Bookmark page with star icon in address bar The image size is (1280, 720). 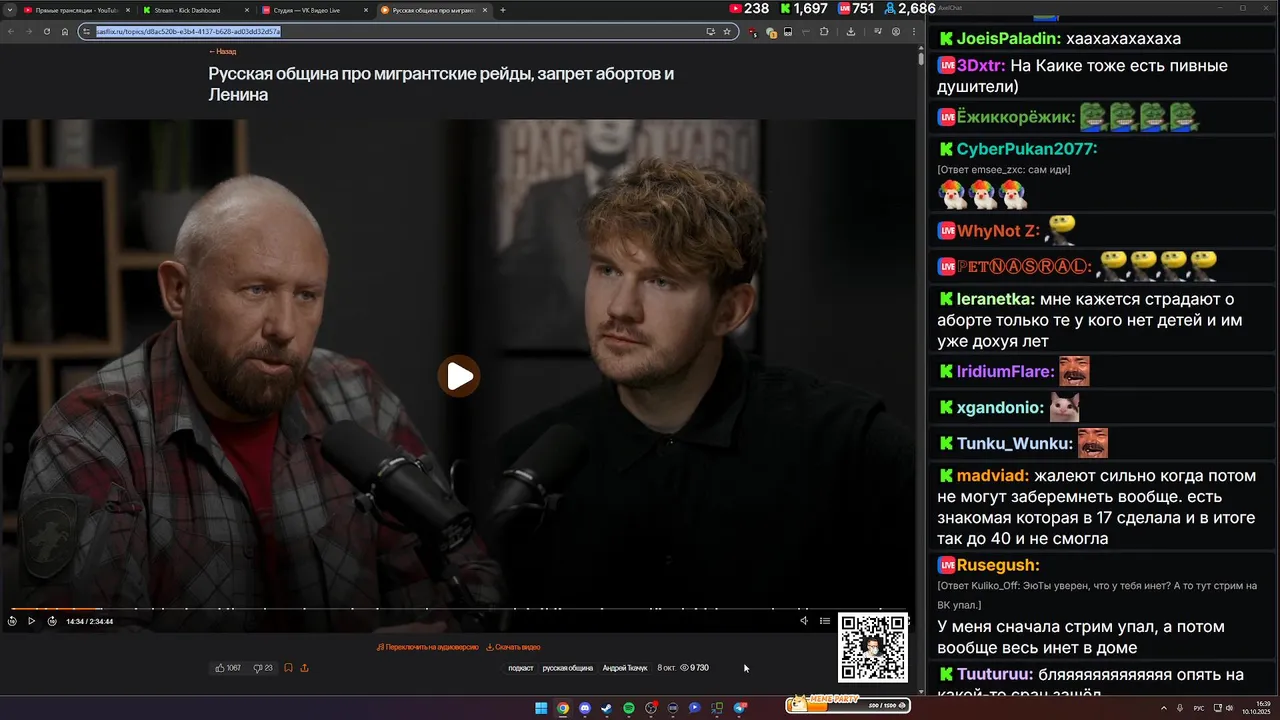727,31
